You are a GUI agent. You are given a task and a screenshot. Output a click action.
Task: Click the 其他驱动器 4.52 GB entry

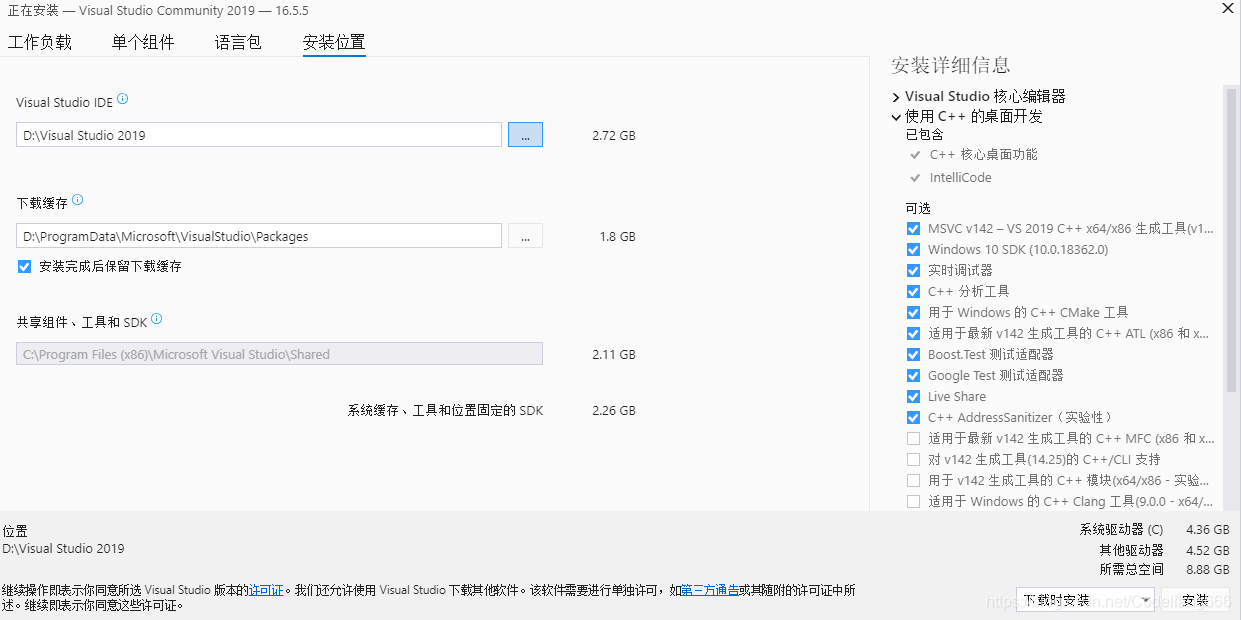point(1164,550)
